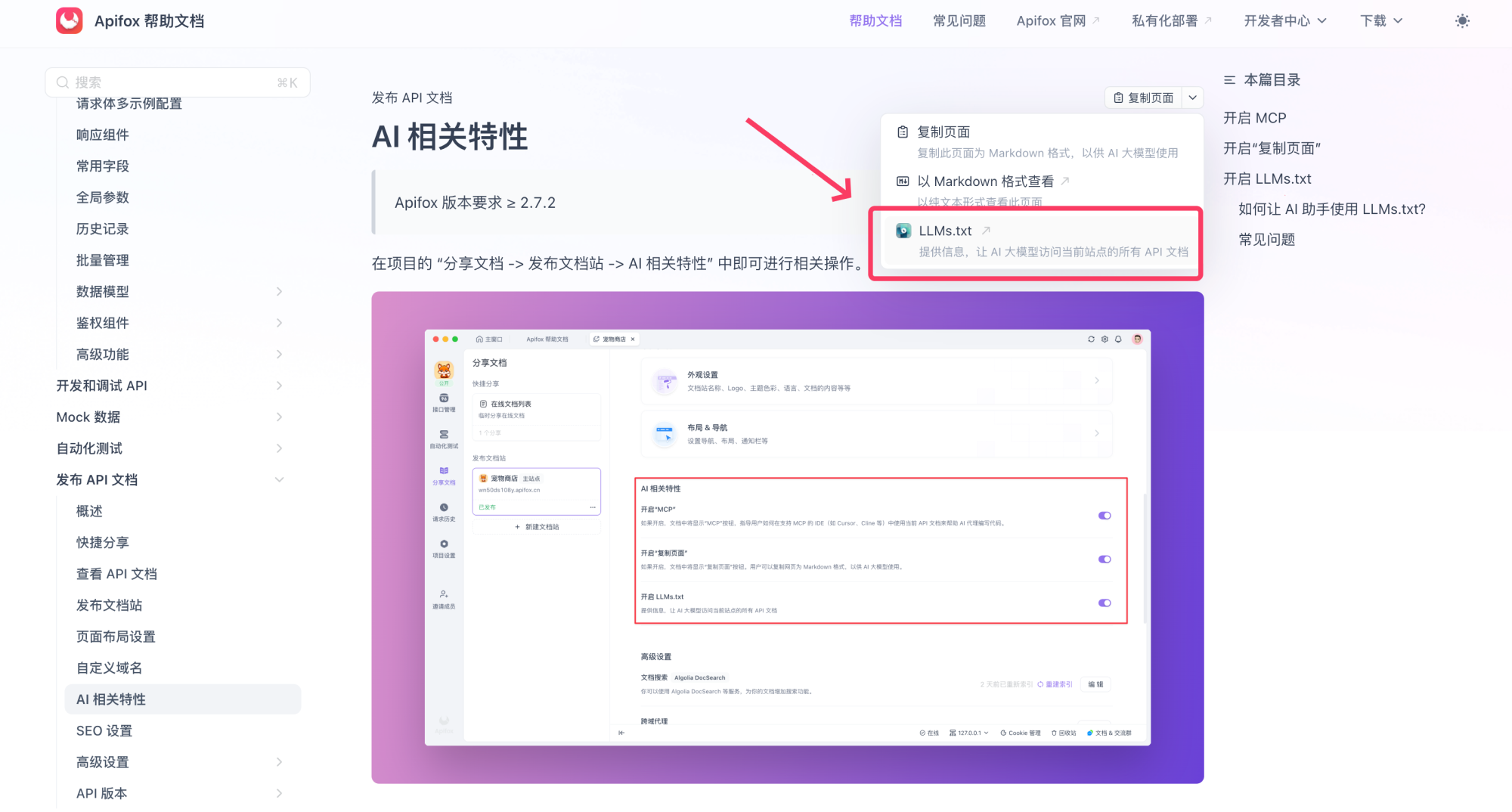Toggle the 开启 LLMs.txt switch in the screenshot

(x=1105, y=603)
